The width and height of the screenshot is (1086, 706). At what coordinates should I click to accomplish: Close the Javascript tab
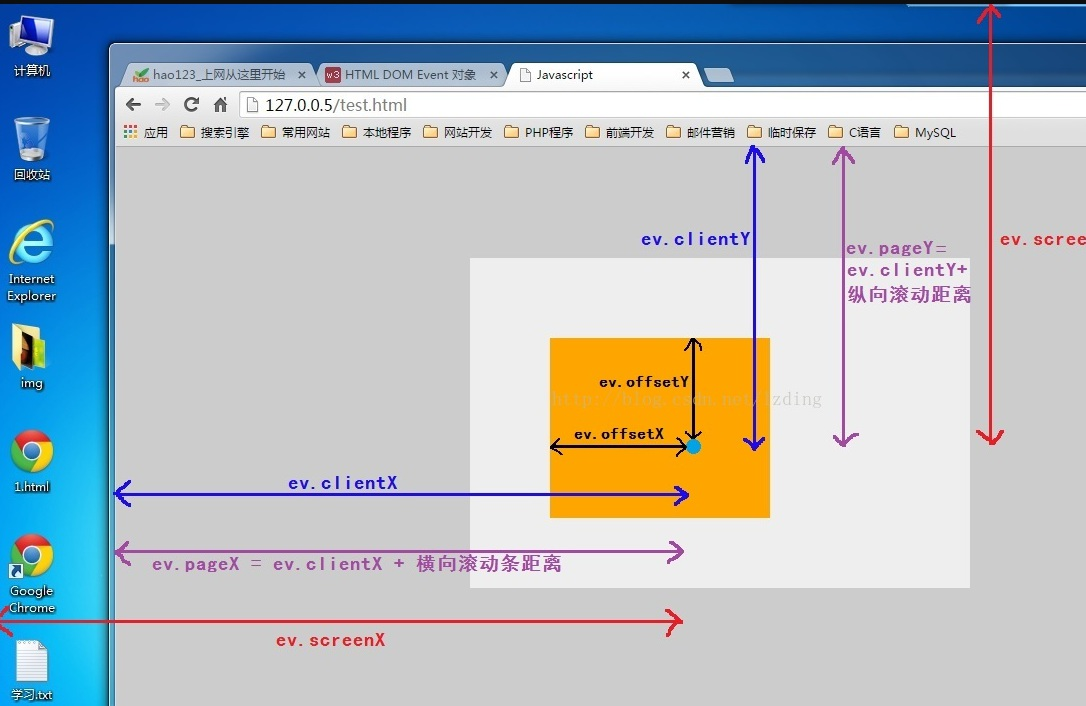686,75
